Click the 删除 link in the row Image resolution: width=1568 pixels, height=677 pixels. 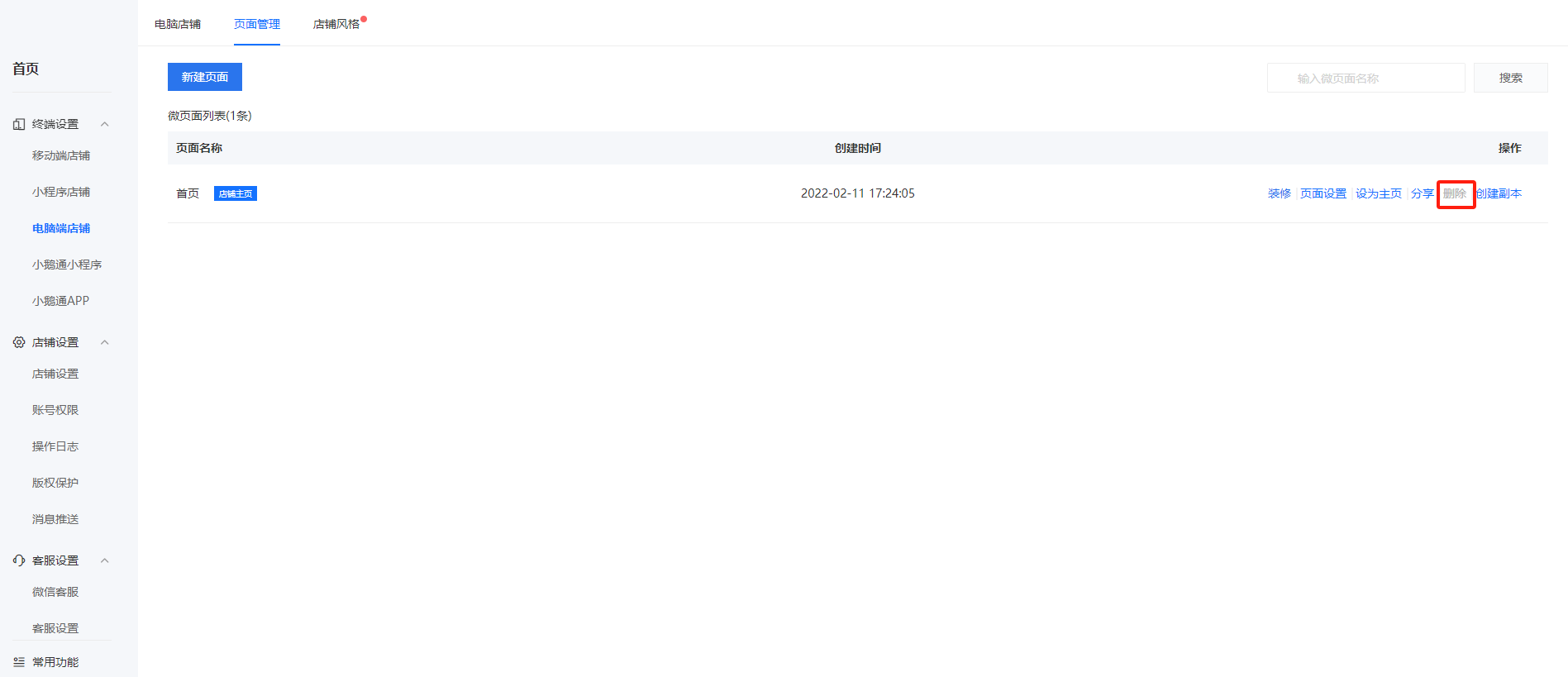(x=1455, y=193)
